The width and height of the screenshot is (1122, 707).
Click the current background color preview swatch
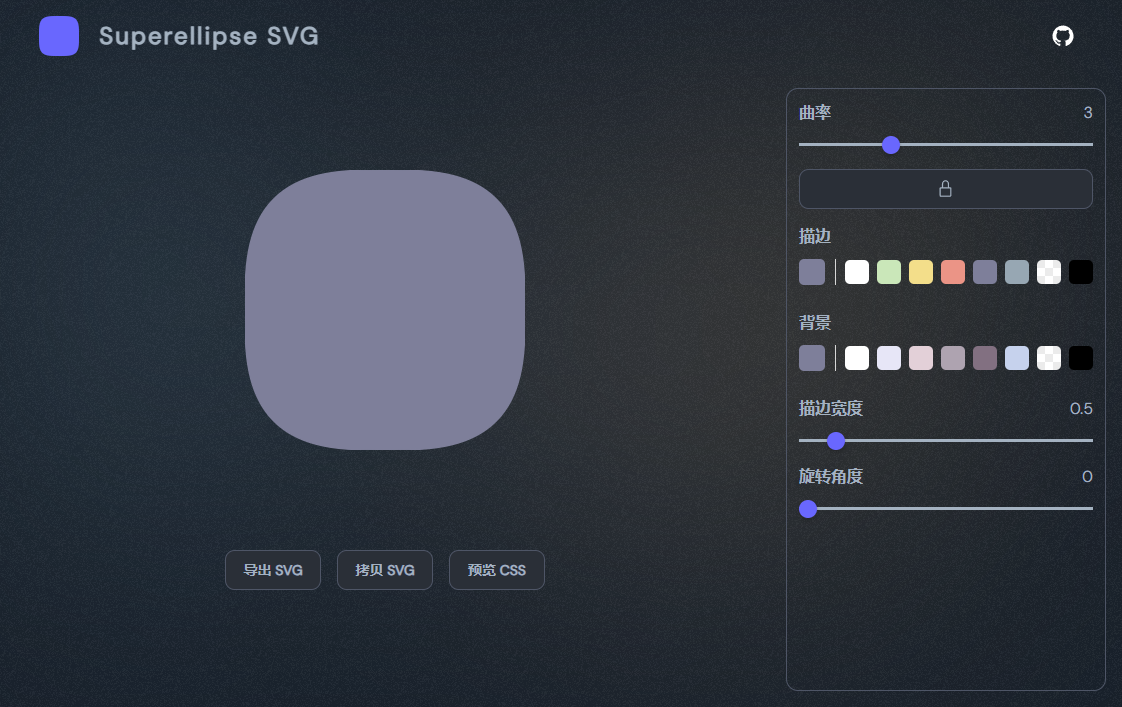pos(812,358)
